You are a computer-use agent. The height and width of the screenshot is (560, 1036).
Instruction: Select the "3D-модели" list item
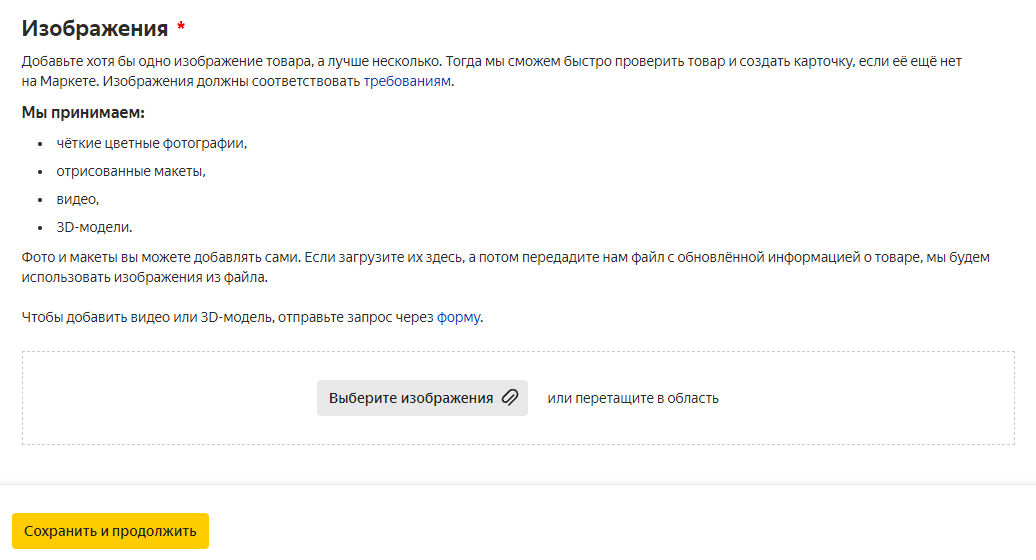[x=94, y=227]
